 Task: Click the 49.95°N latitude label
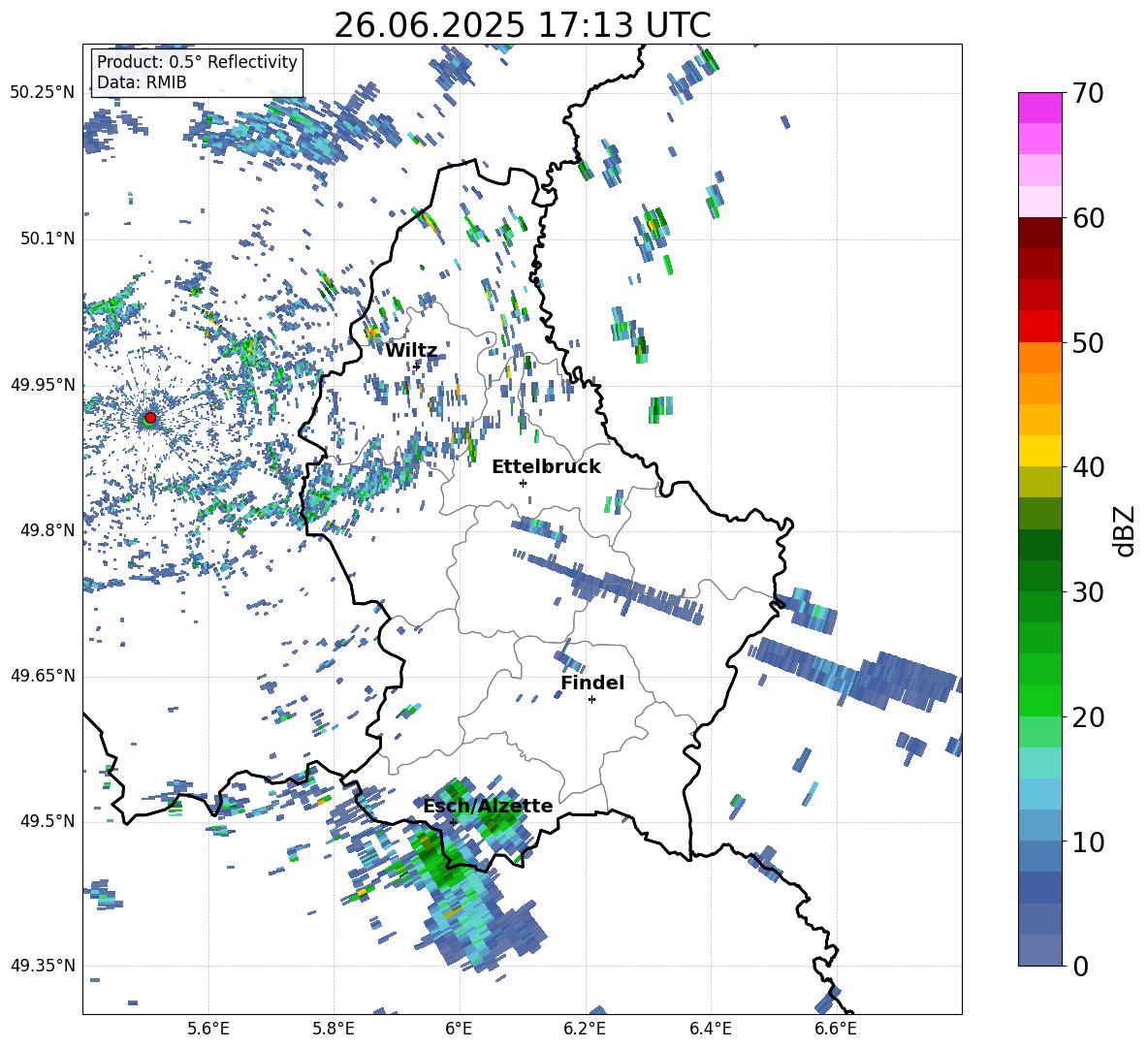43,385
